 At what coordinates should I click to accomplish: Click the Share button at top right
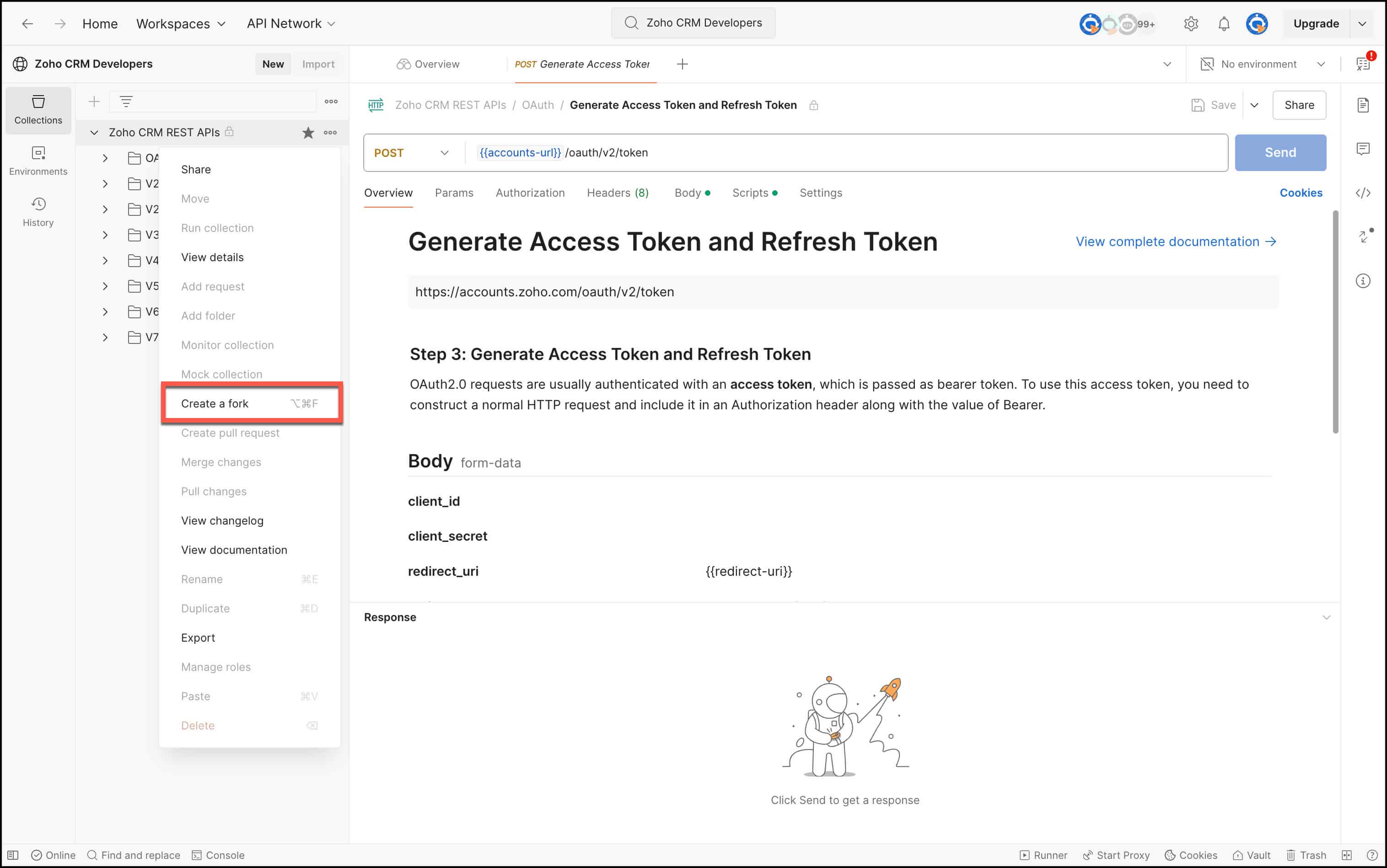[x=1299, y=105]
